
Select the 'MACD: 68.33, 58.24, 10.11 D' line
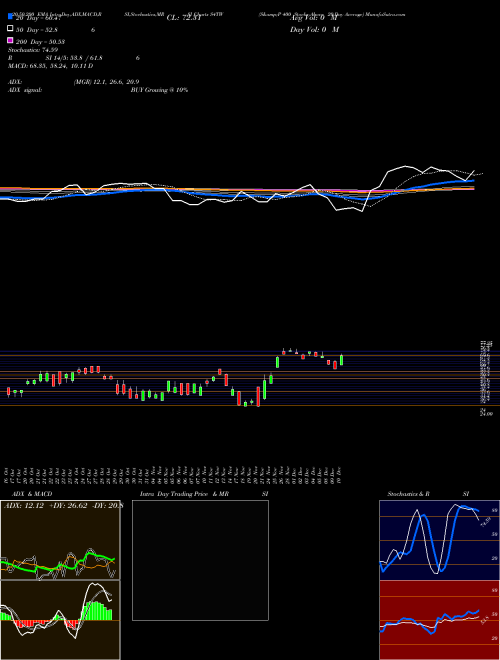tap(51, 66)
